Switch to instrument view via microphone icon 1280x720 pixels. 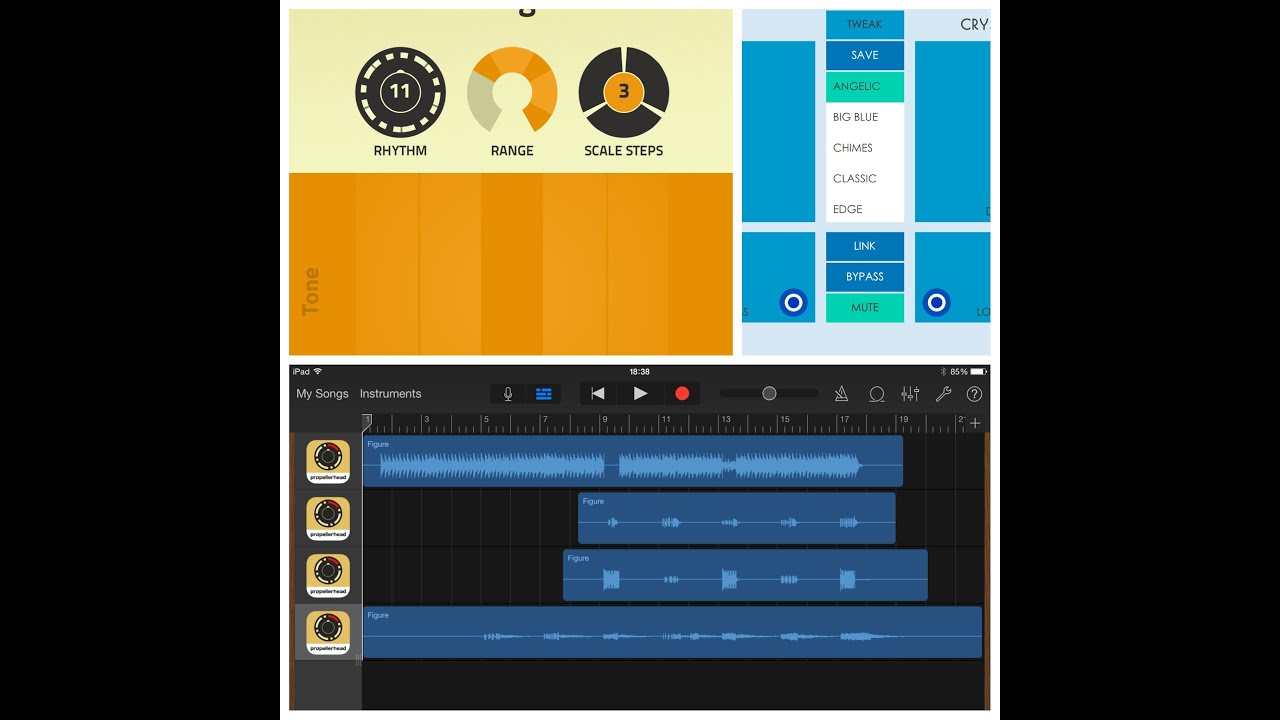[x=508, y=394]
